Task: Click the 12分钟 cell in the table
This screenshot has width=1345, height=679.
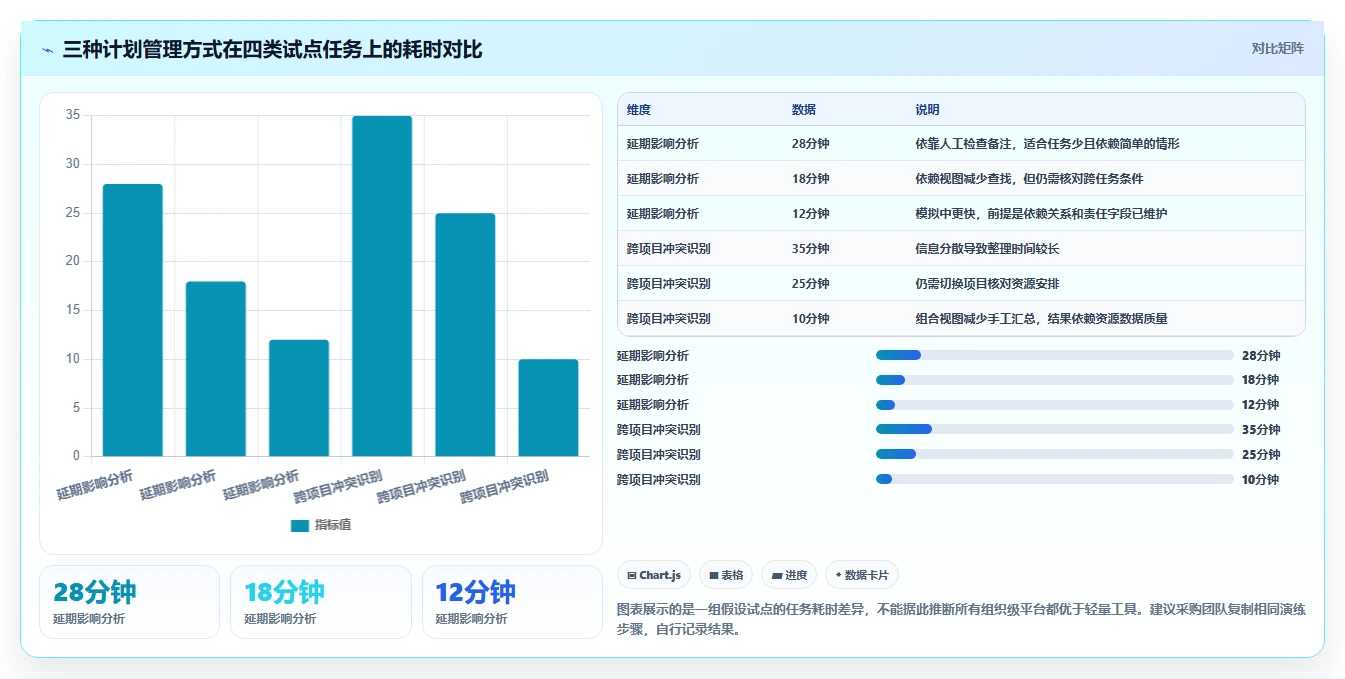Action: [x=811, y=214]
